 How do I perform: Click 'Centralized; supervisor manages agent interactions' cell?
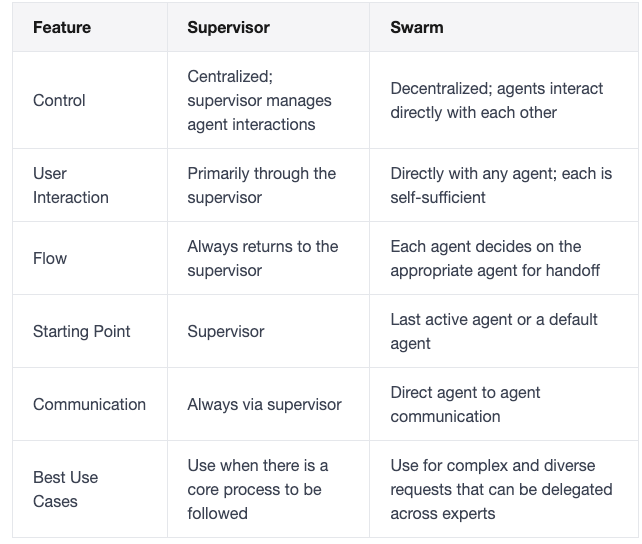(x=259, y=100)
